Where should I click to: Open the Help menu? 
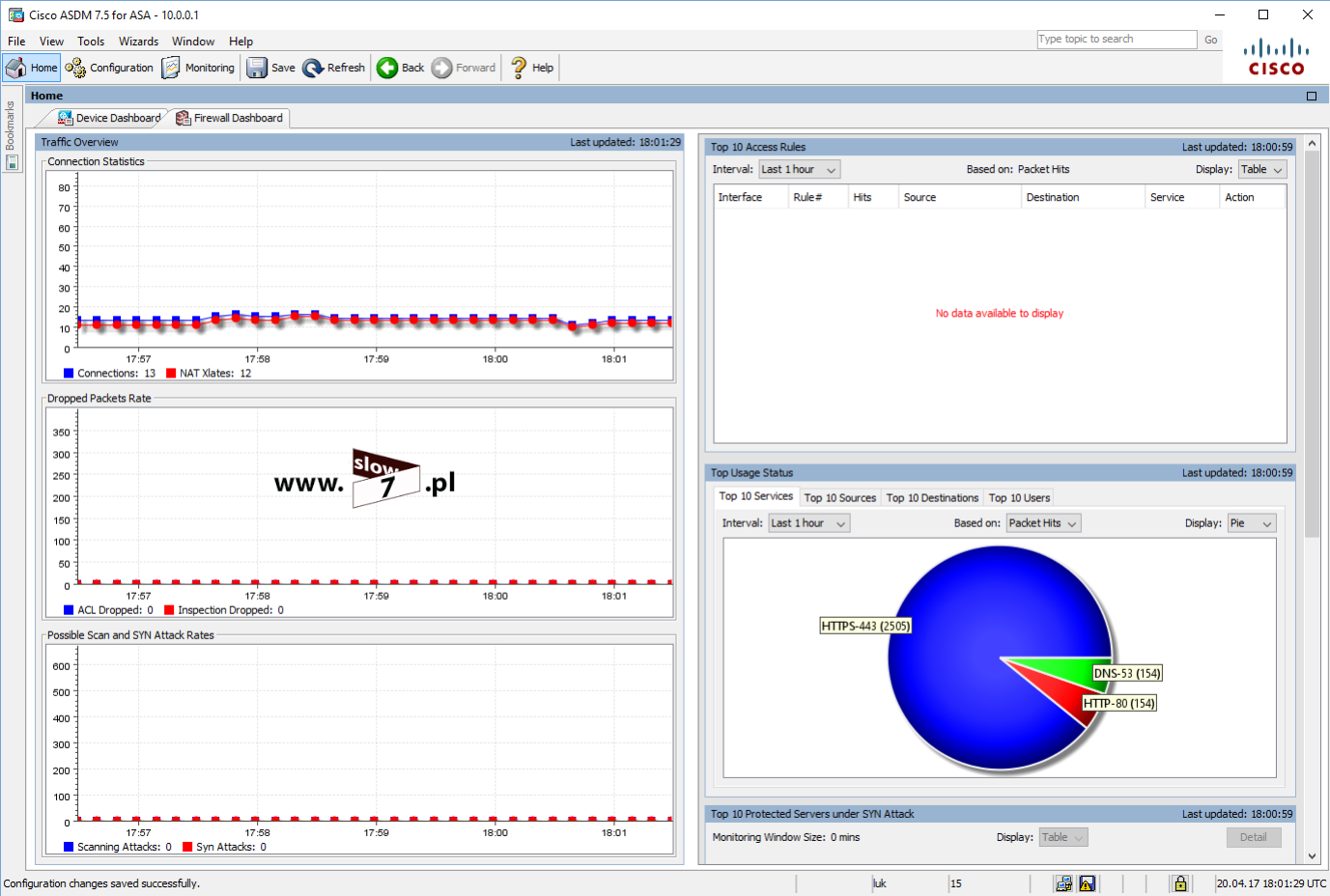click(x=241, y=42)
